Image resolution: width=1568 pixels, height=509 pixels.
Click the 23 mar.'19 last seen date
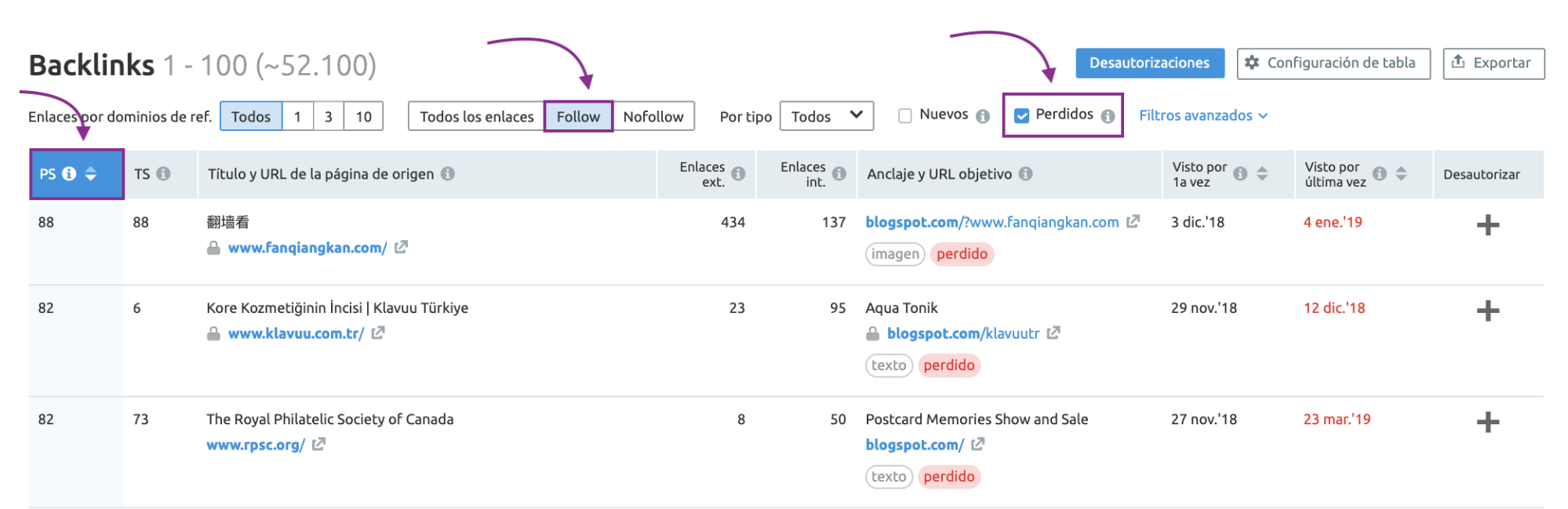point(1337,419)
